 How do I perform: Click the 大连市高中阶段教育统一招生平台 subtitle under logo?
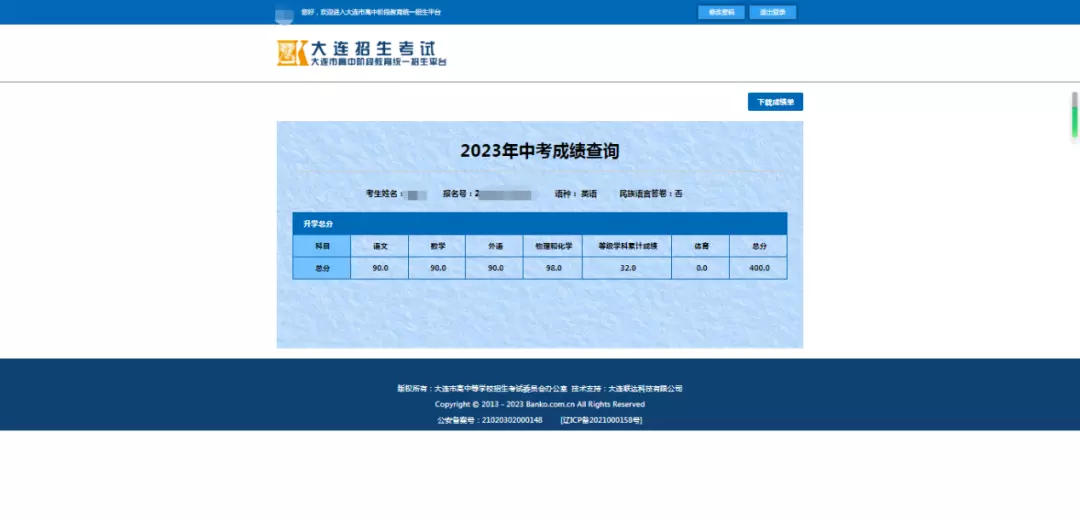pos(379,61)
